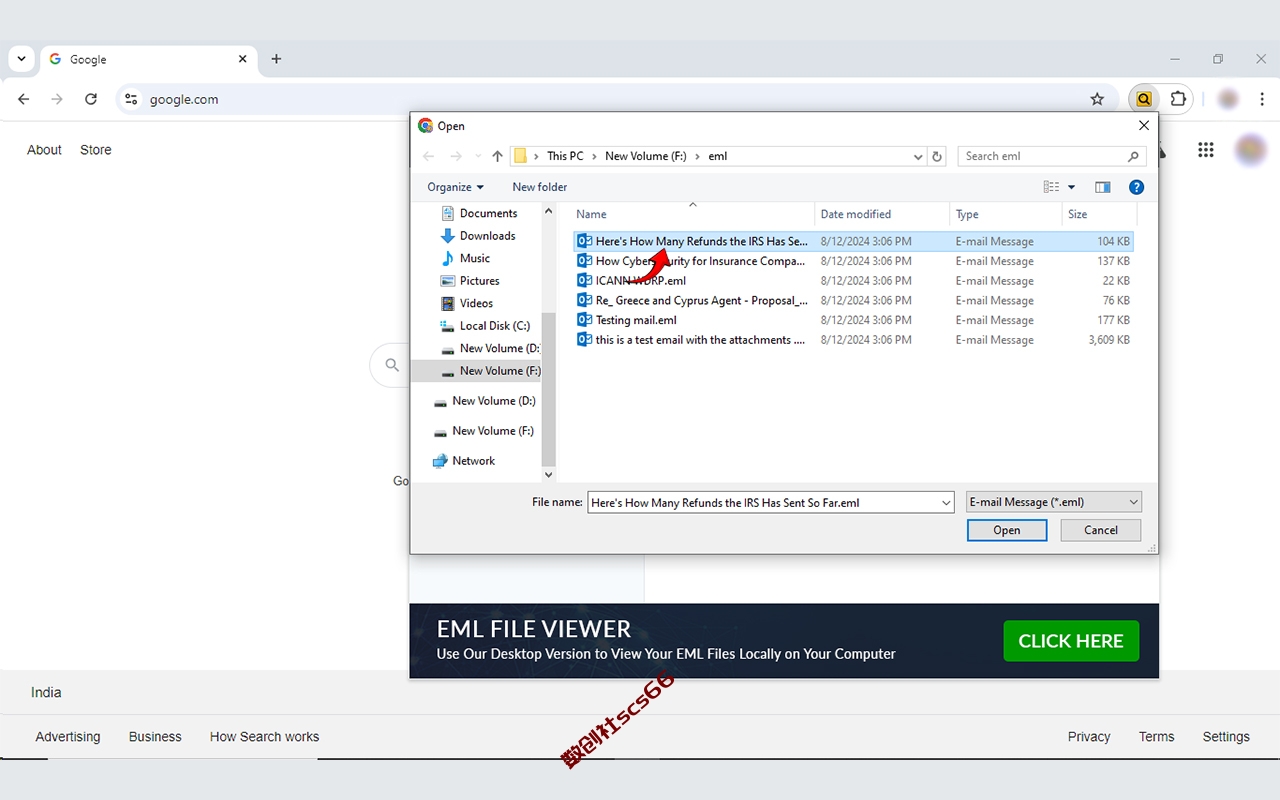Click the nav pane scrollbar down arrow
Image resolution: width=1280 pixels, height=800 pixels.
(548, 474)
